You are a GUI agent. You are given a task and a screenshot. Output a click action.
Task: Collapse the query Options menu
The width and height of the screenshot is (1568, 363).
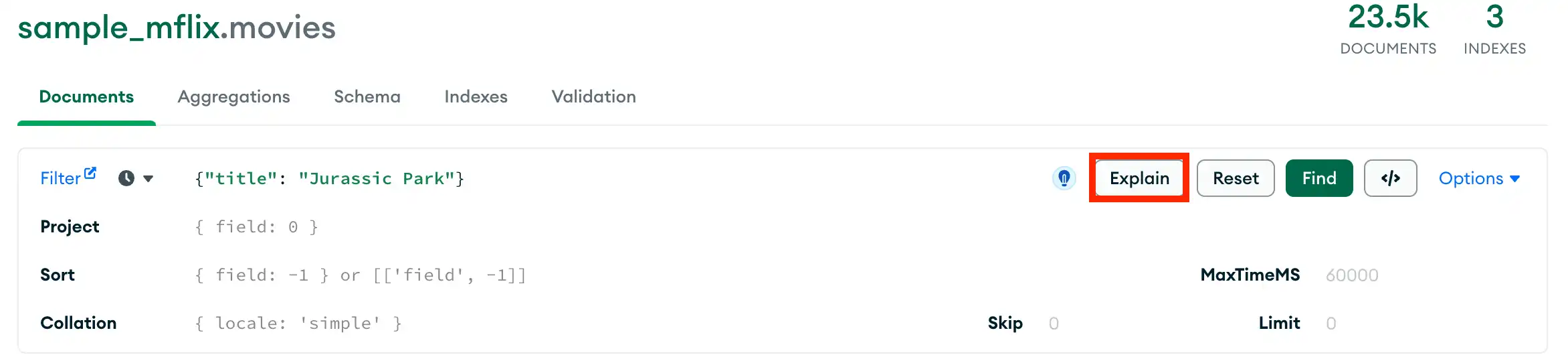(1479, 178)
